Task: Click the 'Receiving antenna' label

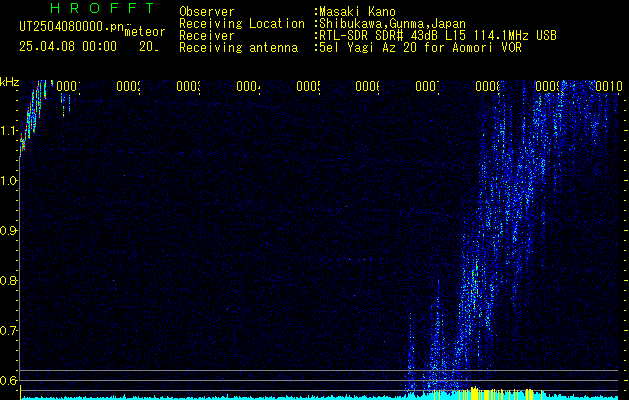Action: pyautogui.click(x=238, y=48)
